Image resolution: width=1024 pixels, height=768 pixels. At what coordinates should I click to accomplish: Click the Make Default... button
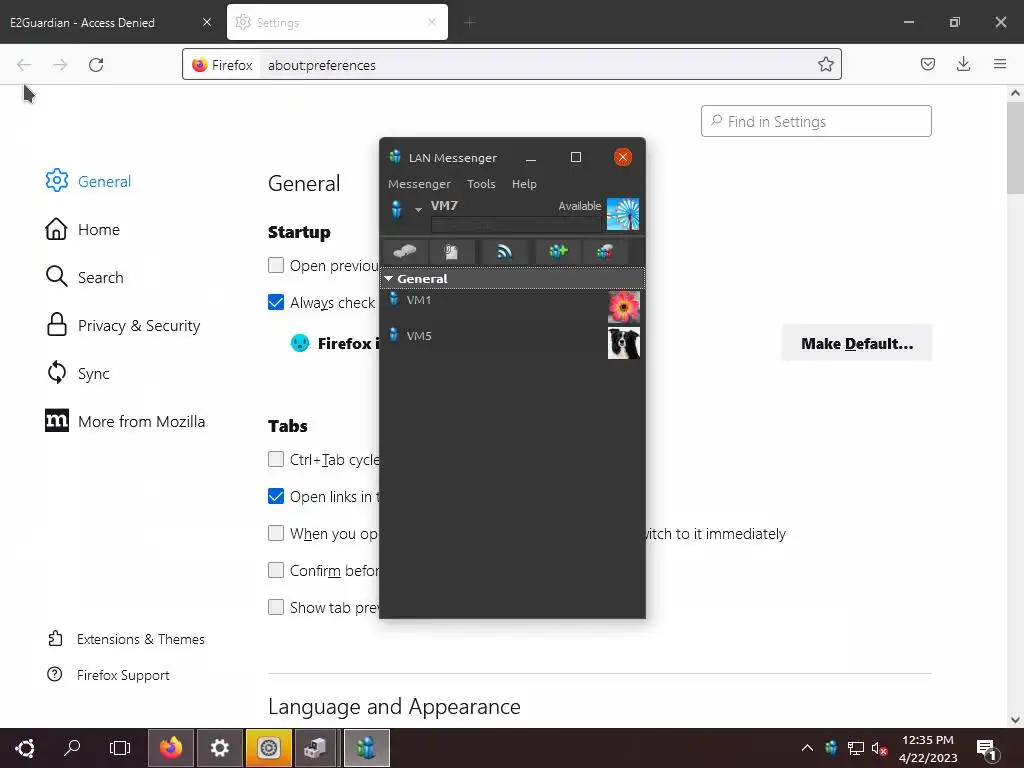(857, 344)
